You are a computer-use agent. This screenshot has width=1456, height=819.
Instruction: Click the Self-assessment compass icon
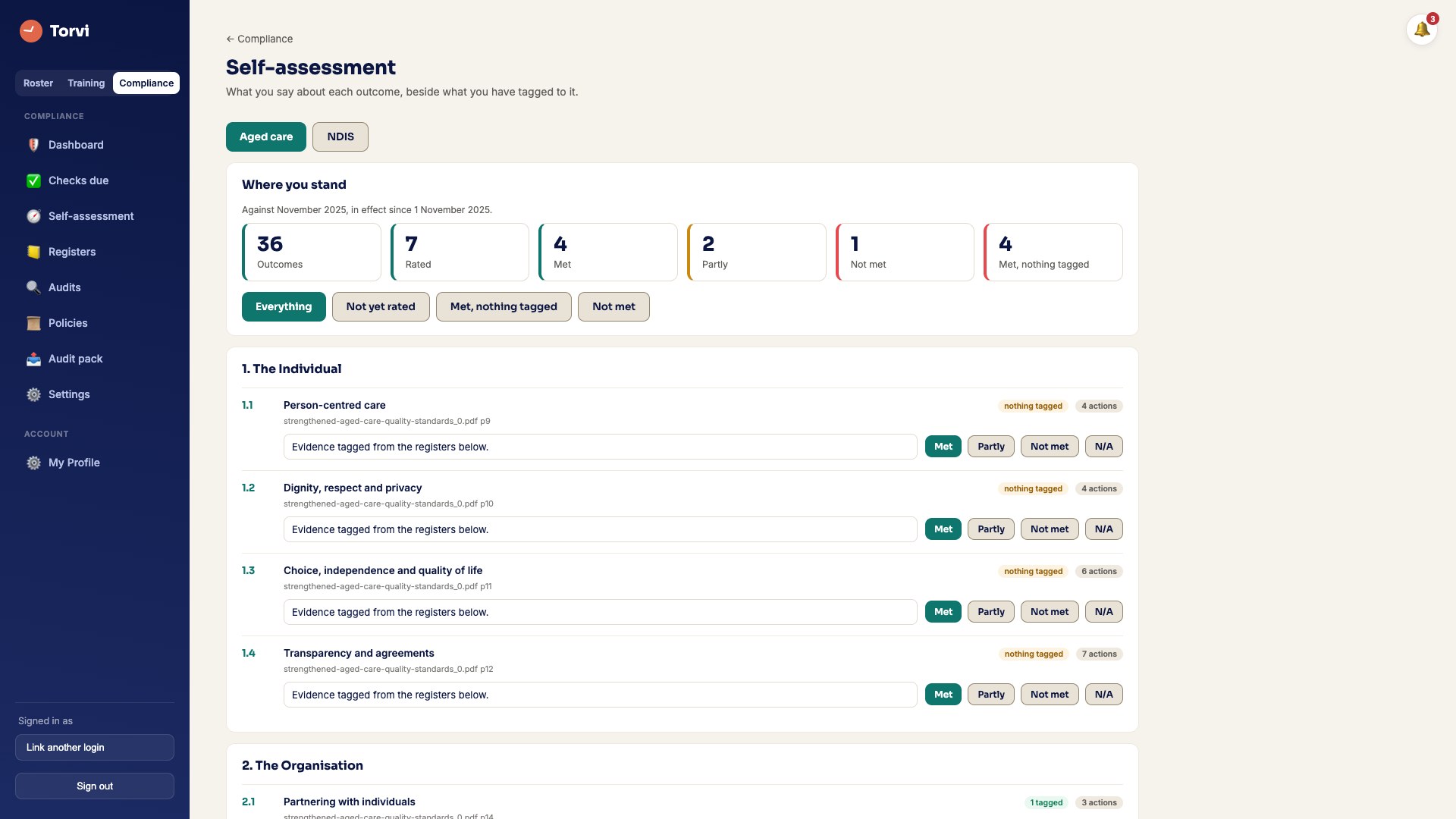(x=33, y=216)
